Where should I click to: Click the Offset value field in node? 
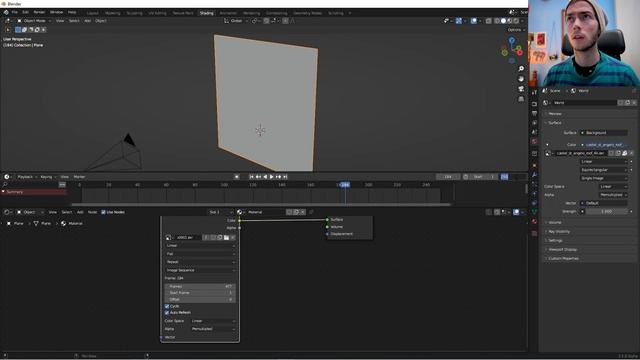tap(200, 300)
